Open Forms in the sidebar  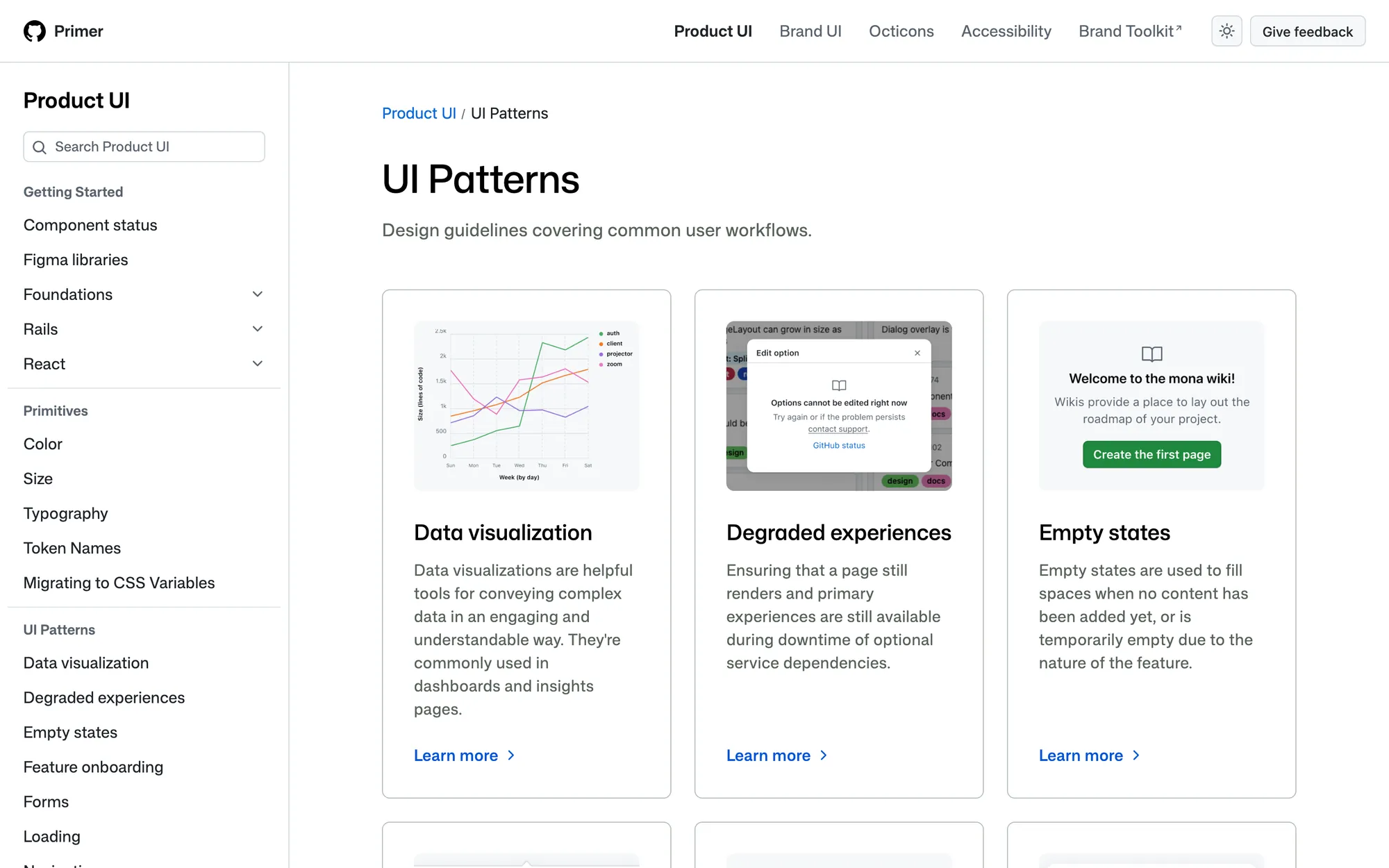(46, 801)
